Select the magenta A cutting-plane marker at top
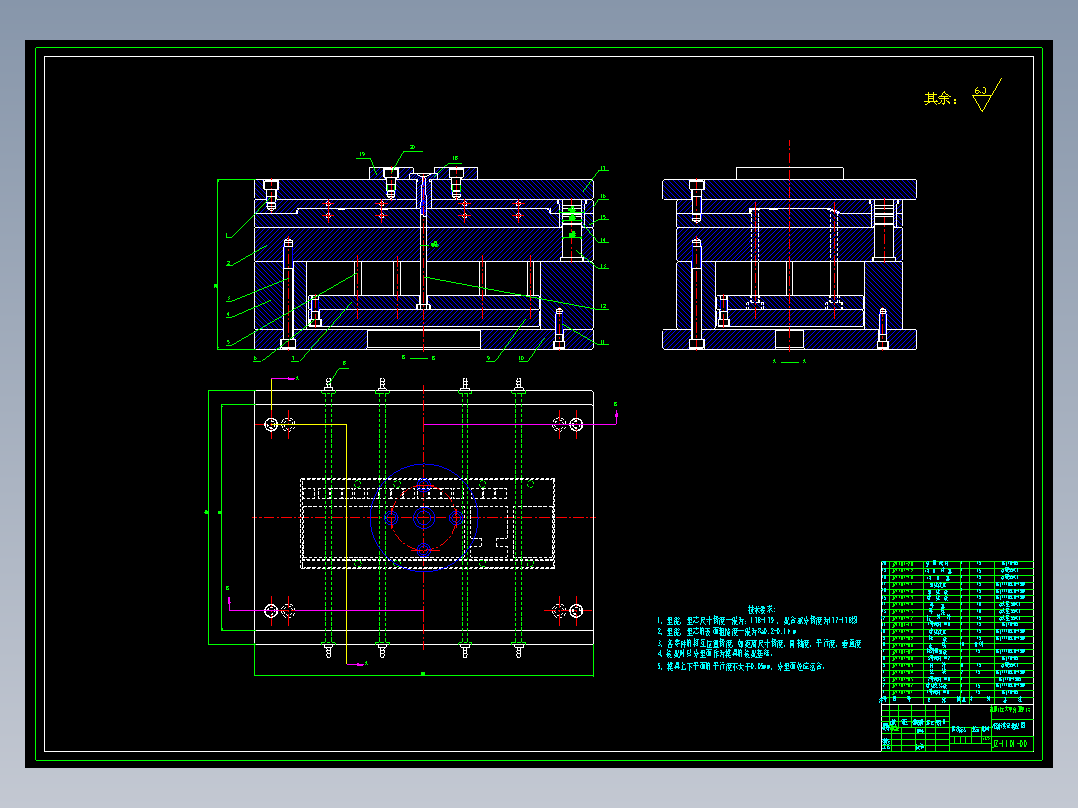Screen dimensions: 1078x808 [285, 378]
